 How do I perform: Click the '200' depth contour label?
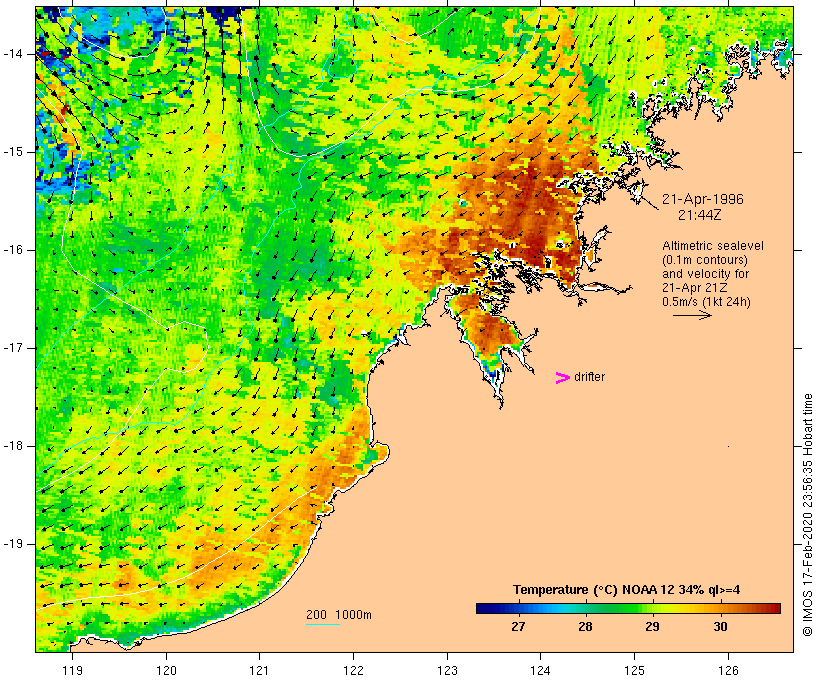point(316,615)
